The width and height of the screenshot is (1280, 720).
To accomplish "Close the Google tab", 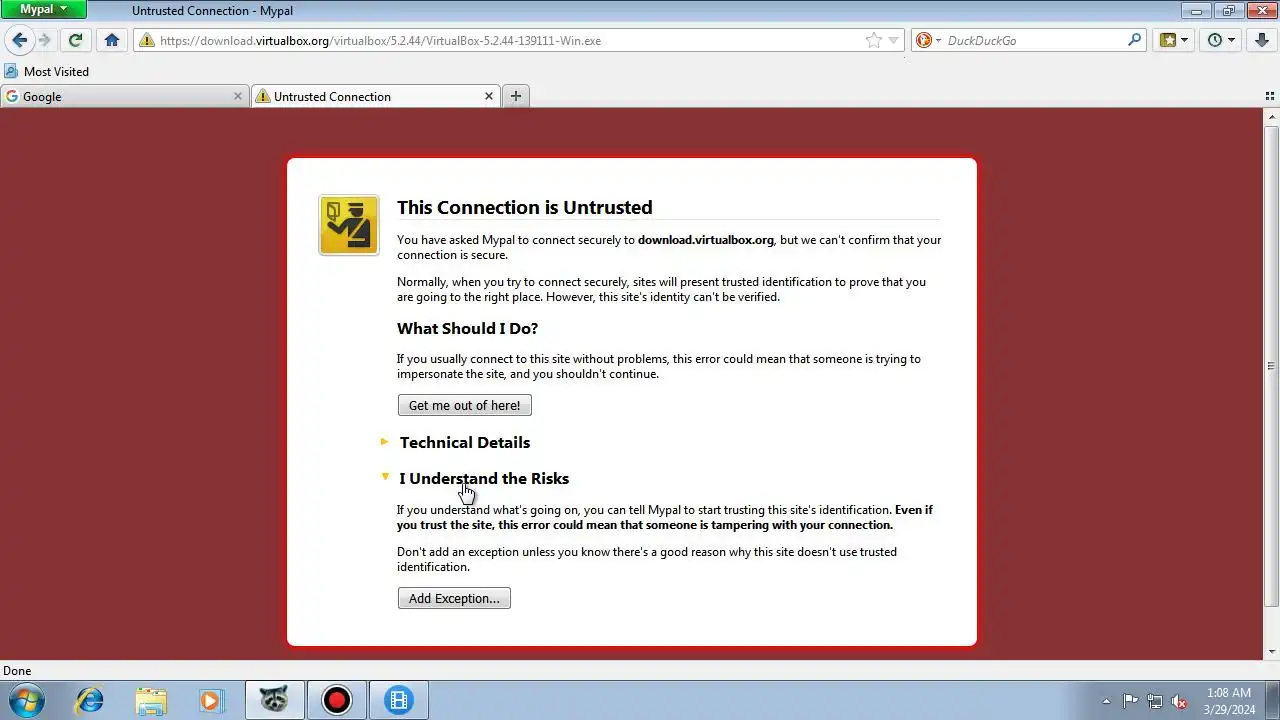I will 238,96.
